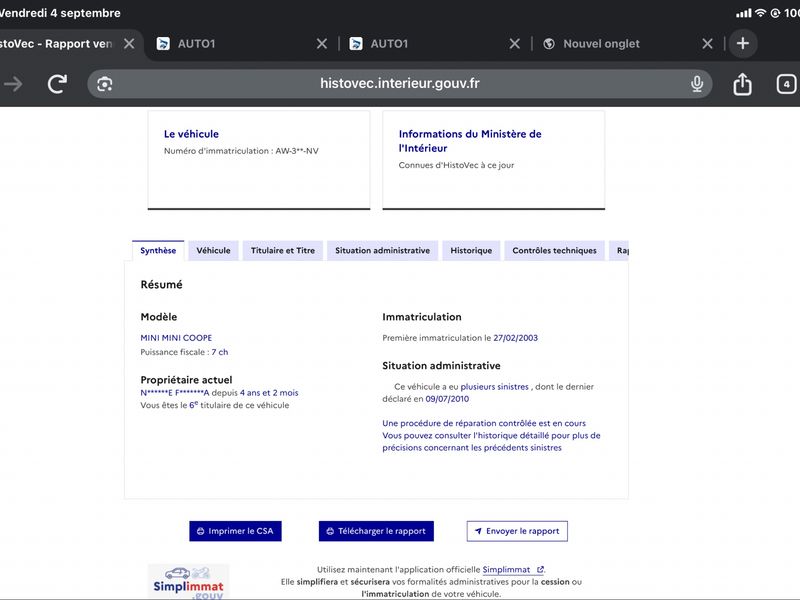Switch to the Situation administrative tab
This screenshot has height=600, width=800.
pos(383,251)
